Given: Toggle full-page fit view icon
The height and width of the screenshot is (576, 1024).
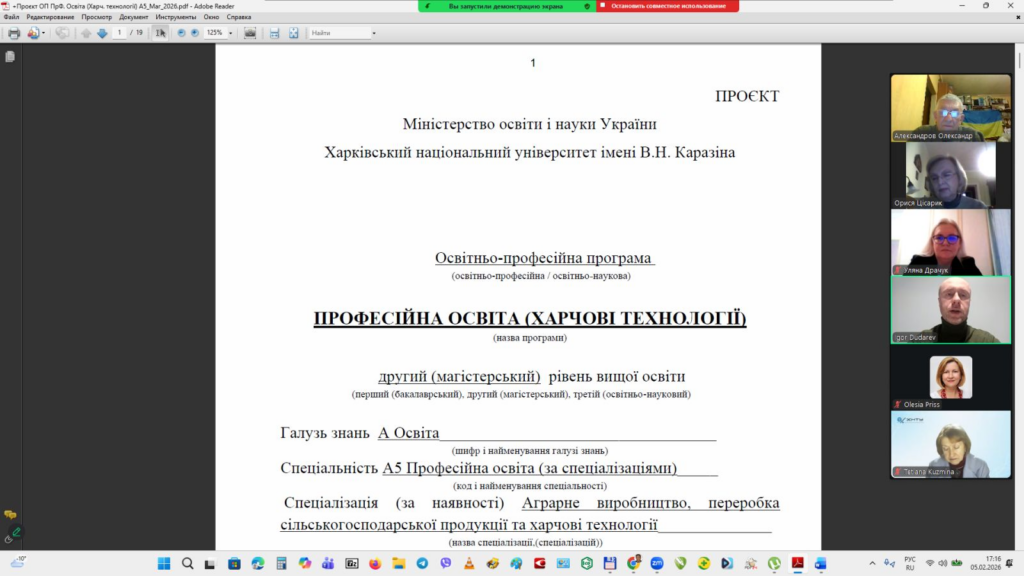Looking at the screenshot, I should [x=294, y=33].
